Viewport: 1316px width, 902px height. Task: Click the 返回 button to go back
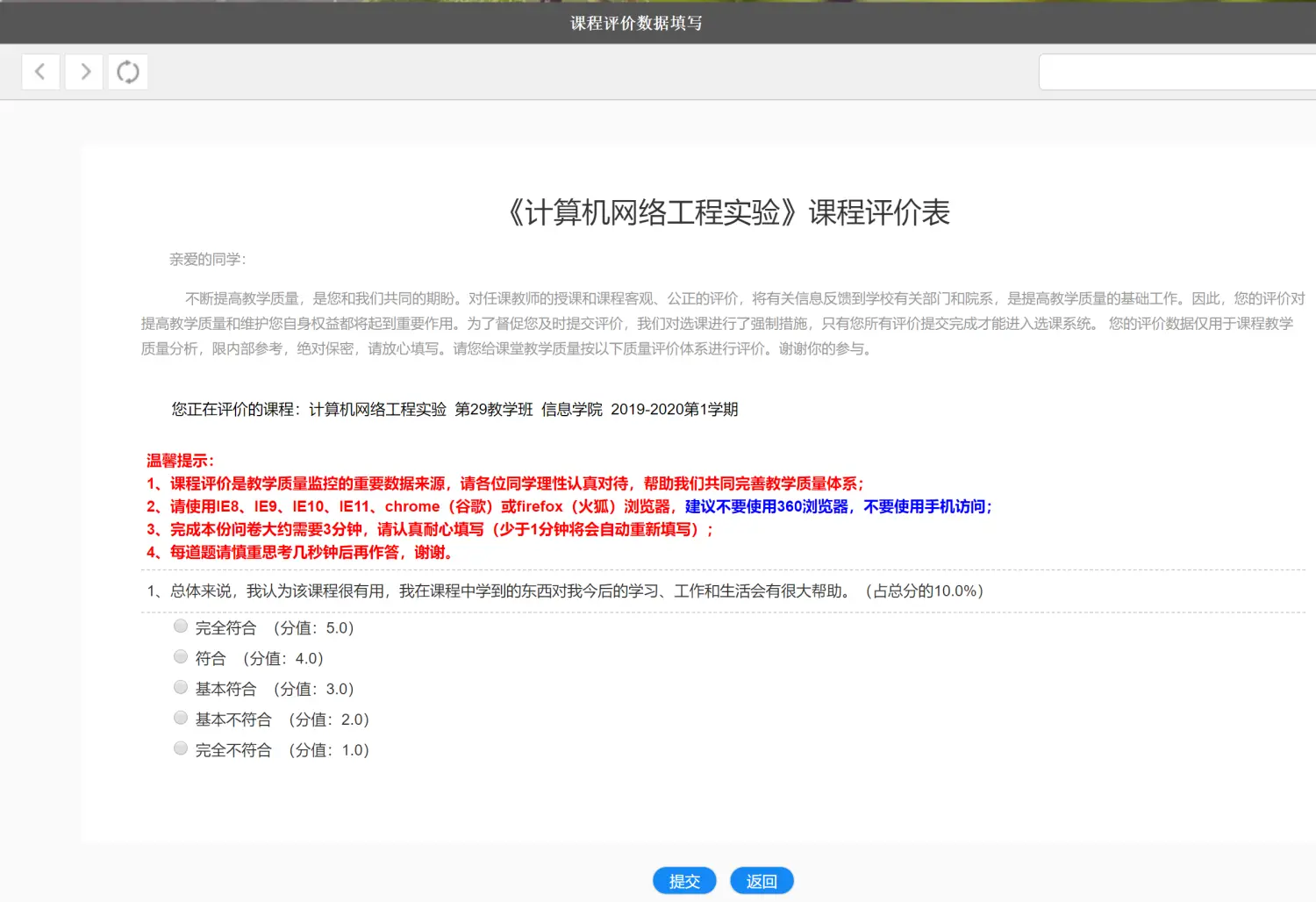pos(762,881)
